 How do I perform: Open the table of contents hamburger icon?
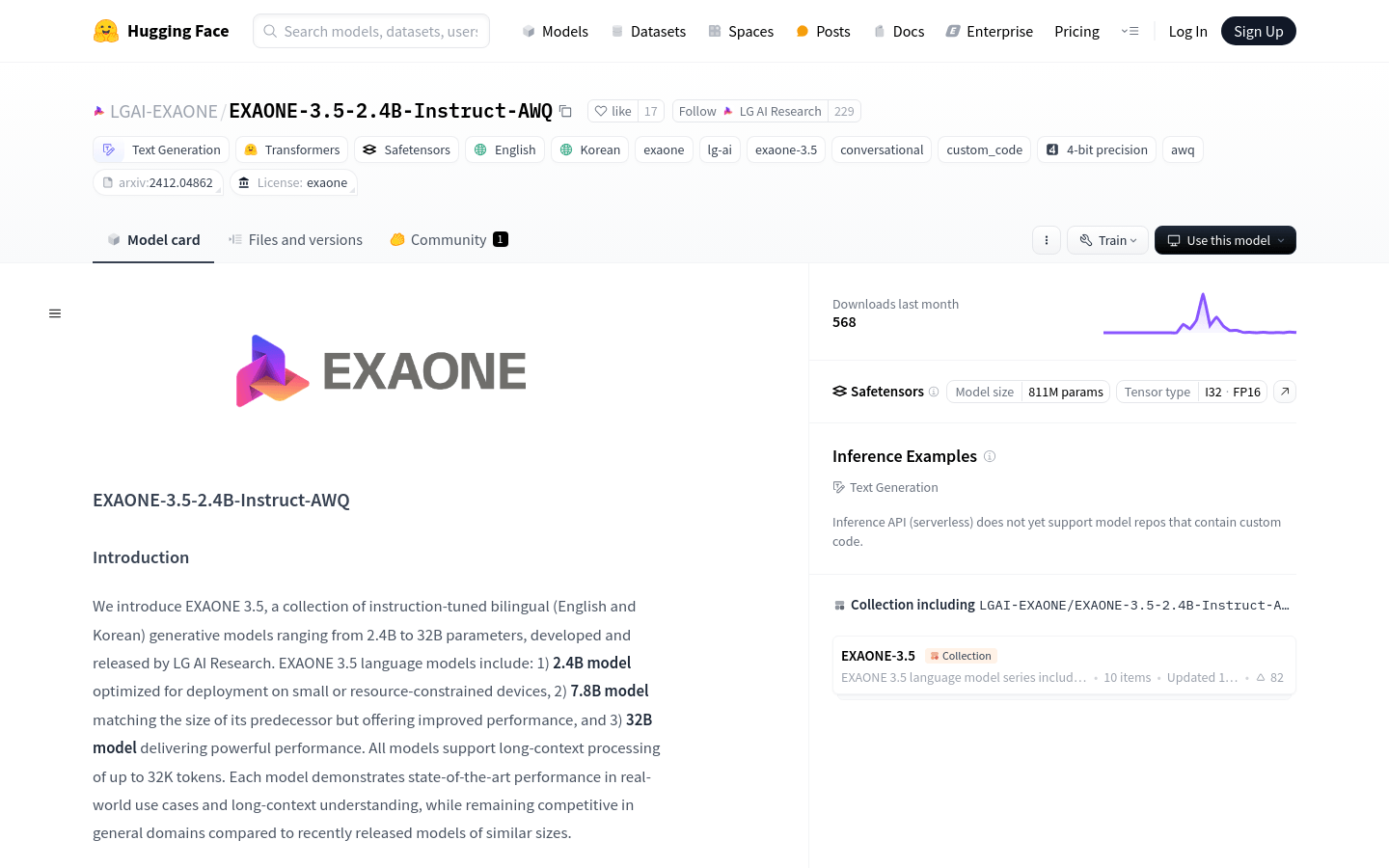click(55, 313)
